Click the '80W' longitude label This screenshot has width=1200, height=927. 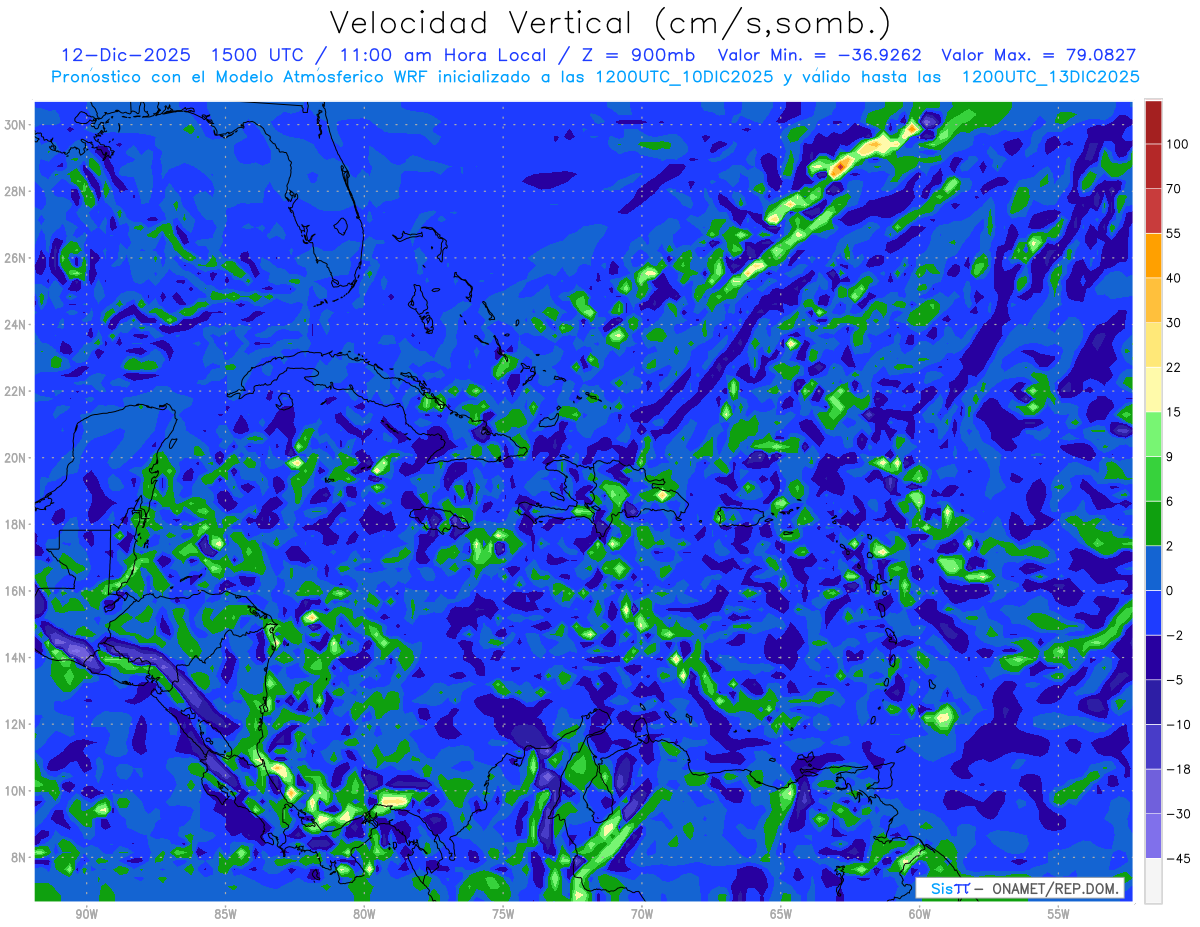[x=364, y=915]
